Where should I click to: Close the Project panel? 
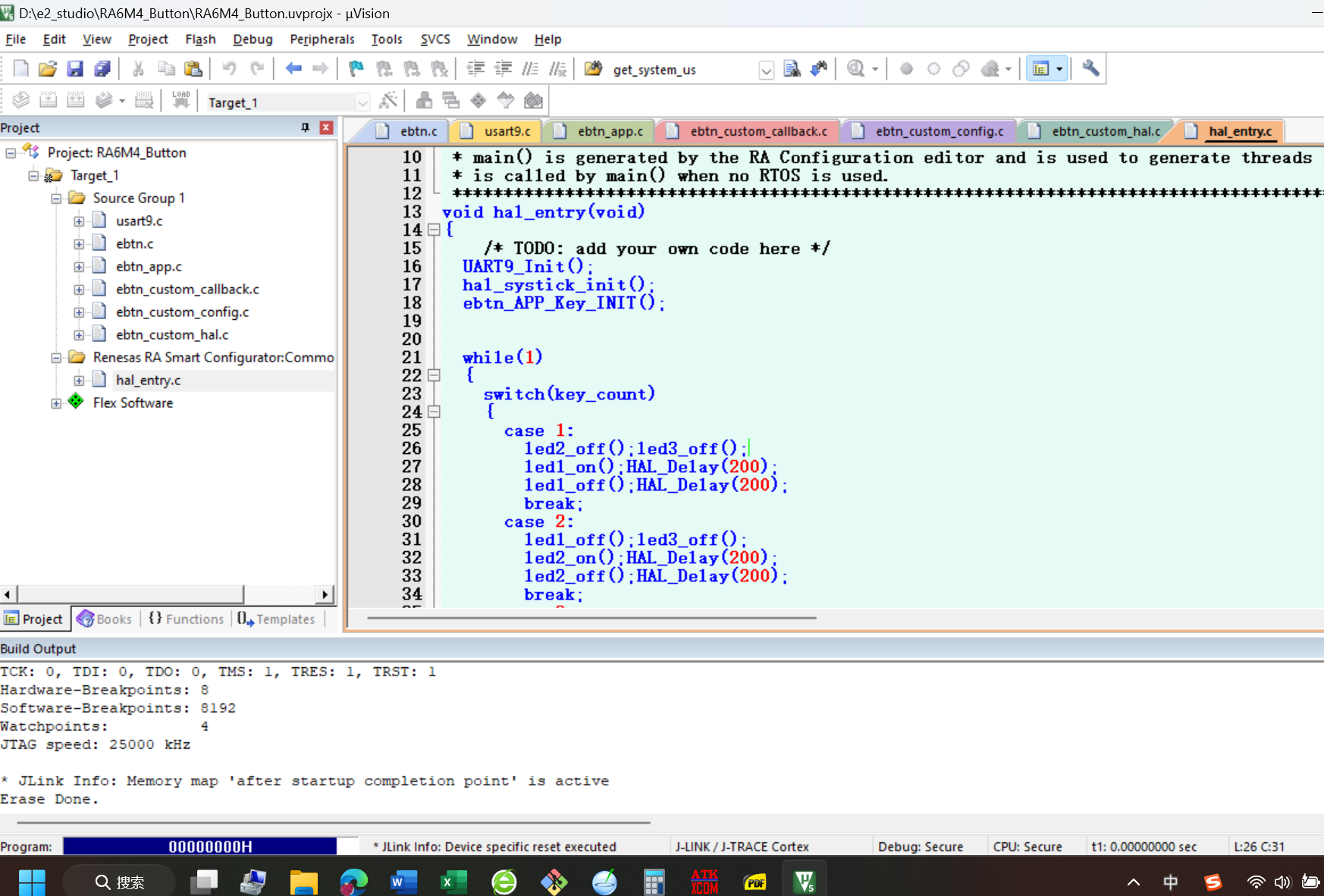click(326, 127)
